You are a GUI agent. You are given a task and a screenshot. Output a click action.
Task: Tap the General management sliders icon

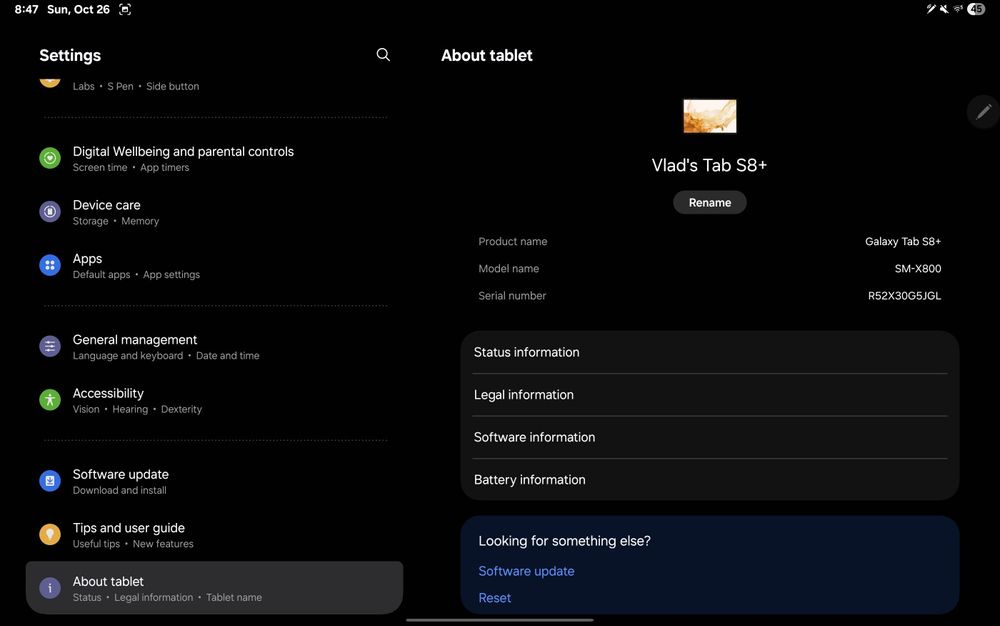[50, 346]
